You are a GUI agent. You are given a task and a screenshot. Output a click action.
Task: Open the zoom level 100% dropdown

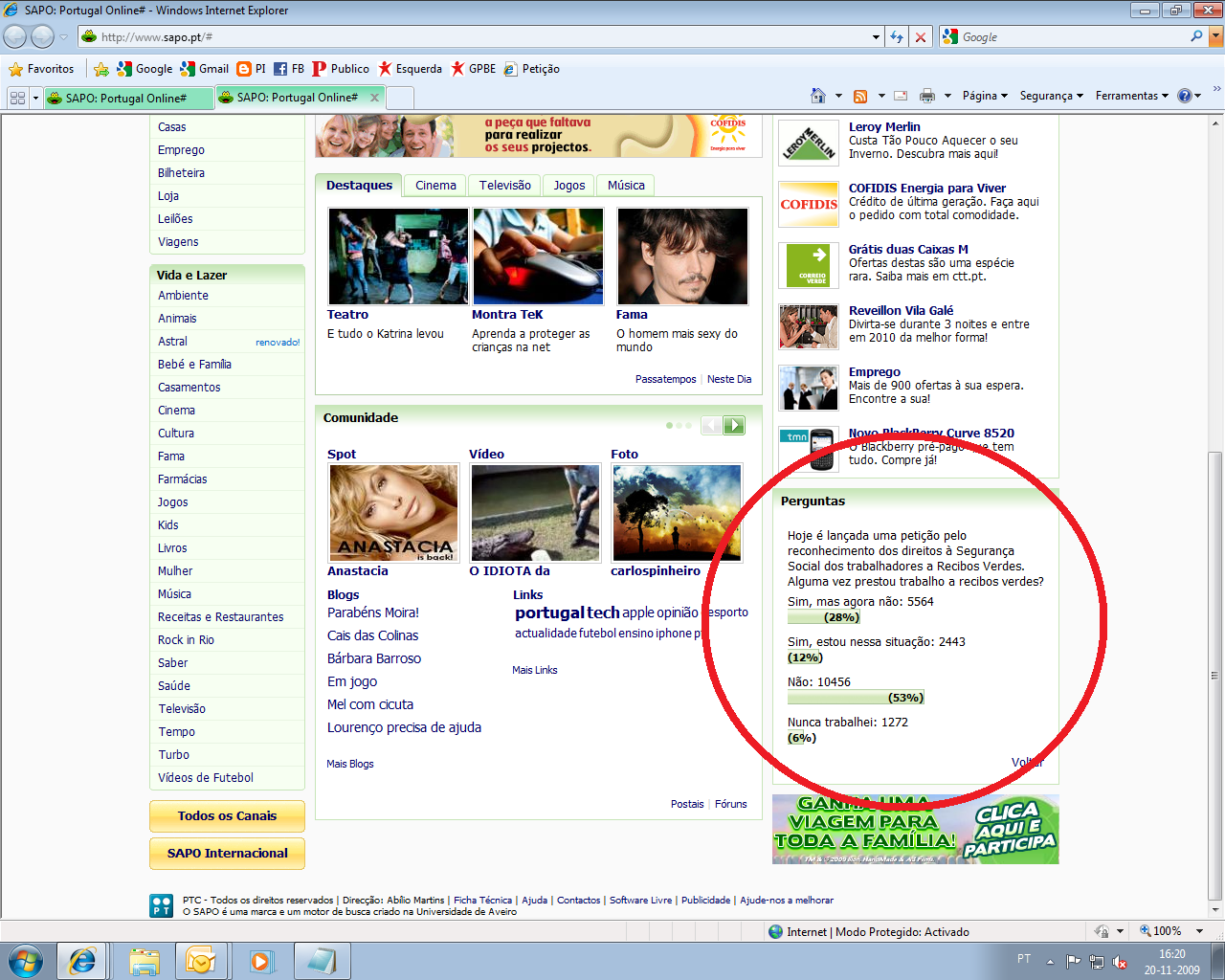tap(1199, 931)
